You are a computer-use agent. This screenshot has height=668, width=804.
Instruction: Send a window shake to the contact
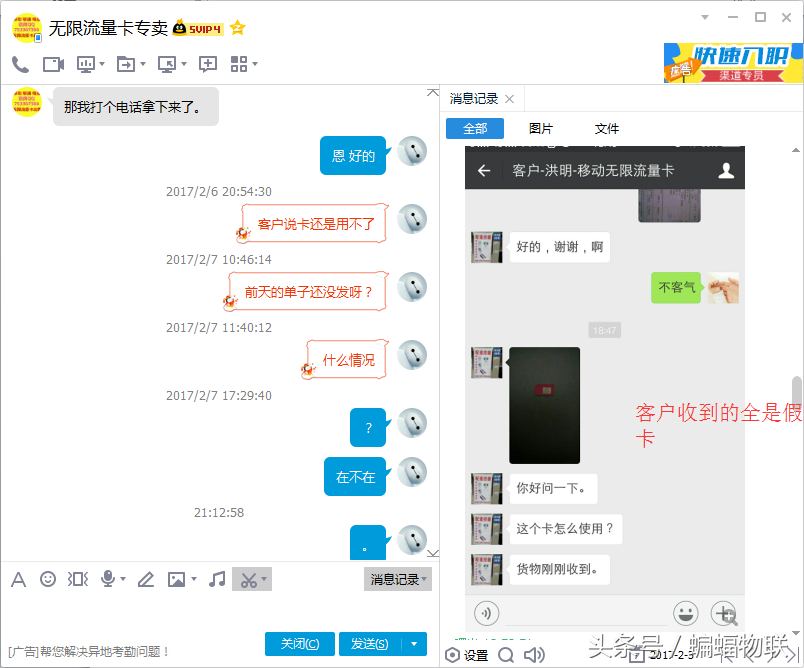point(78,579)
